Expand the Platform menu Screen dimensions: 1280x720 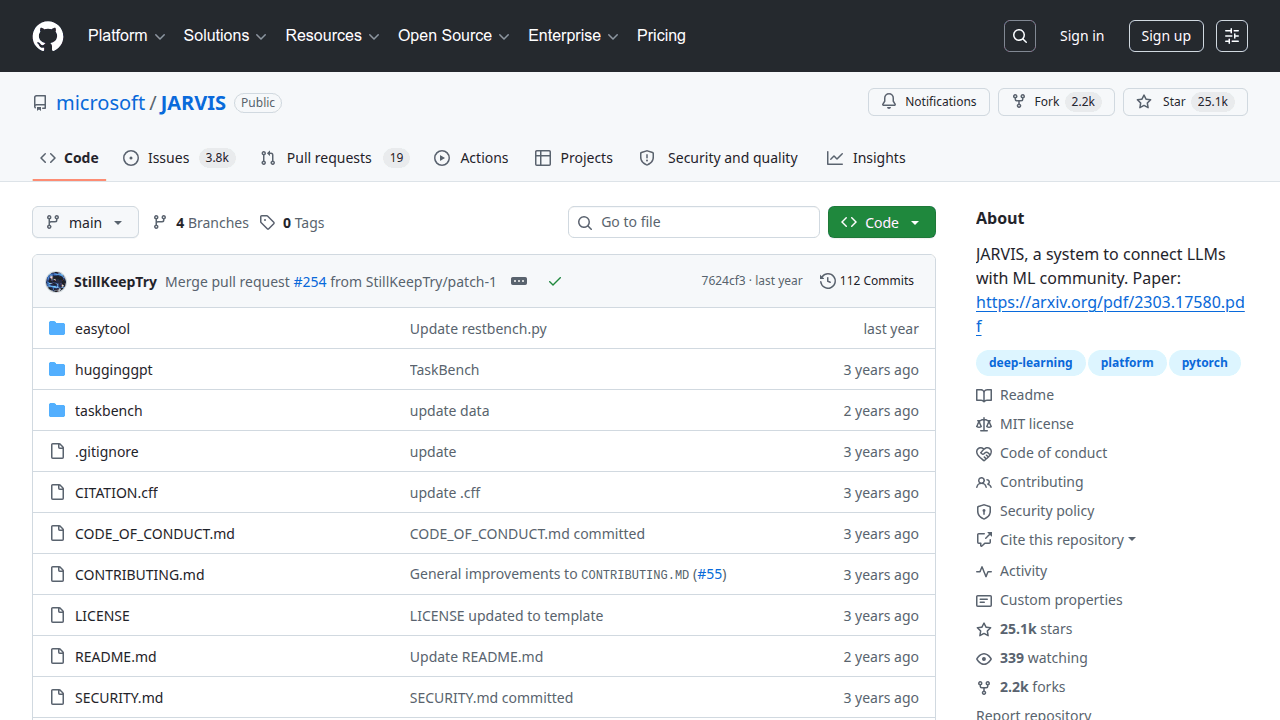tap(126, 36)
